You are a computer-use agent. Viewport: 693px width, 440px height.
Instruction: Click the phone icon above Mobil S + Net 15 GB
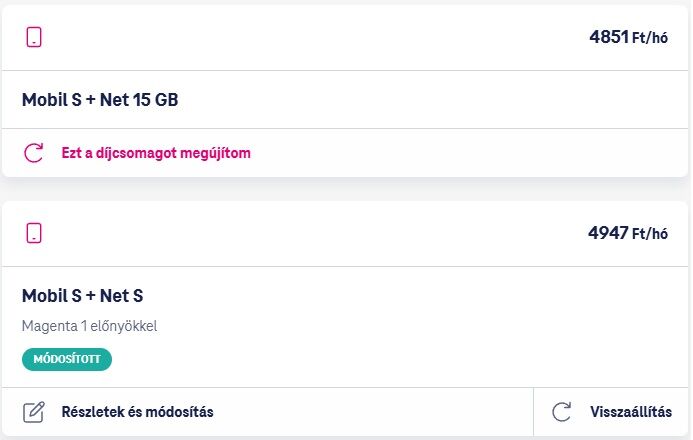click(x=34, y=37)
